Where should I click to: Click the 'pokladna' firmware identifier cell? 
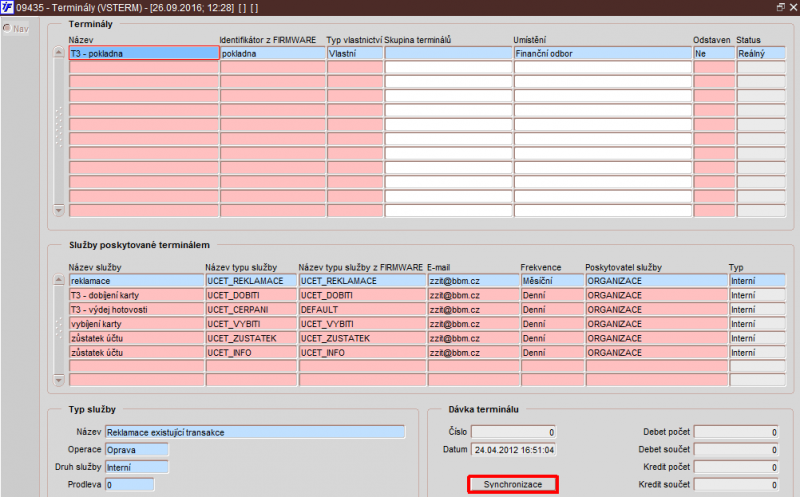[x=273, y=53]
